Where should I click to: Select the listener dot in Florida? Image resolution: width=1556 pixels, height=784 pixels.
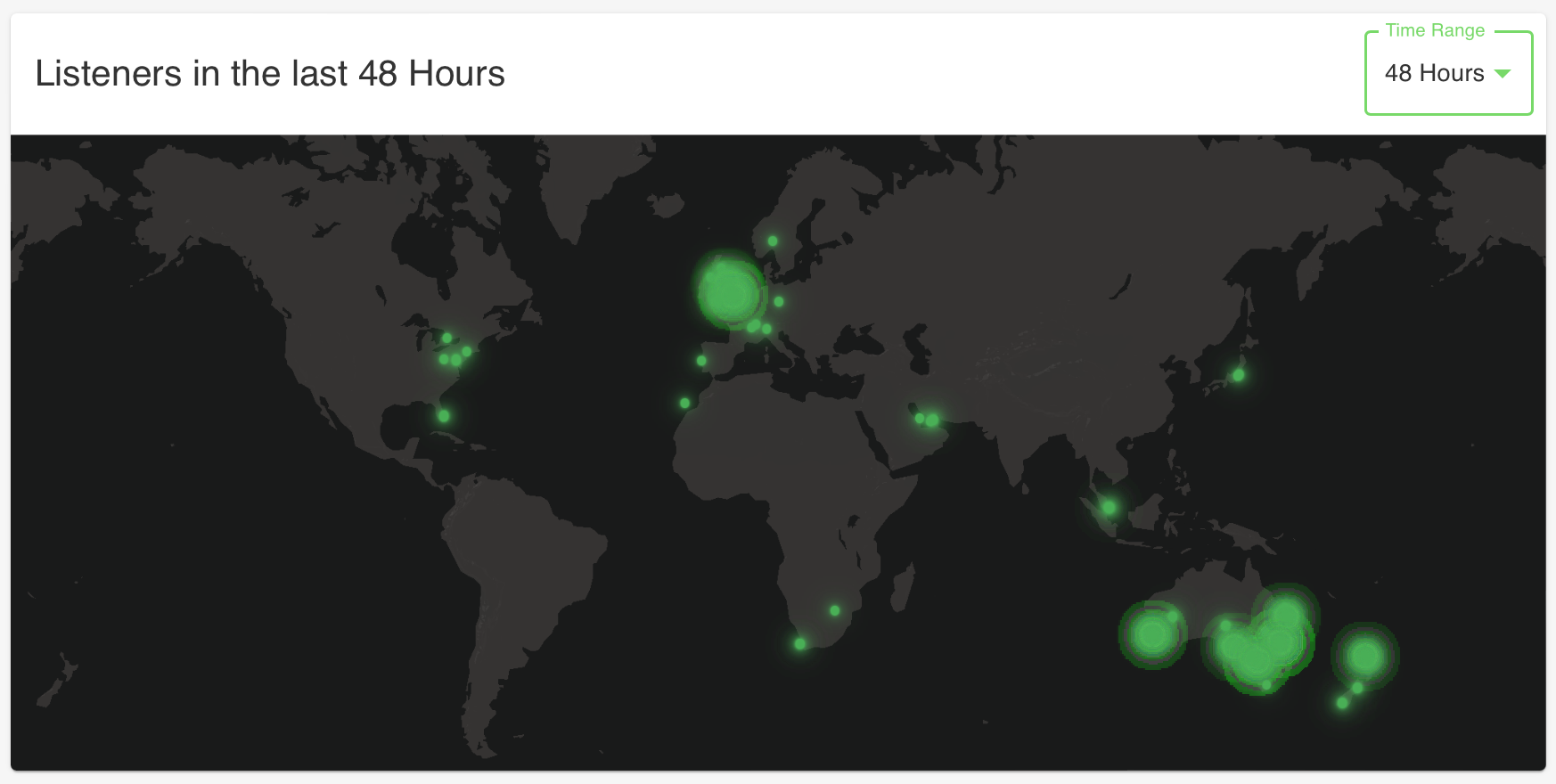[x=443, y=416]
